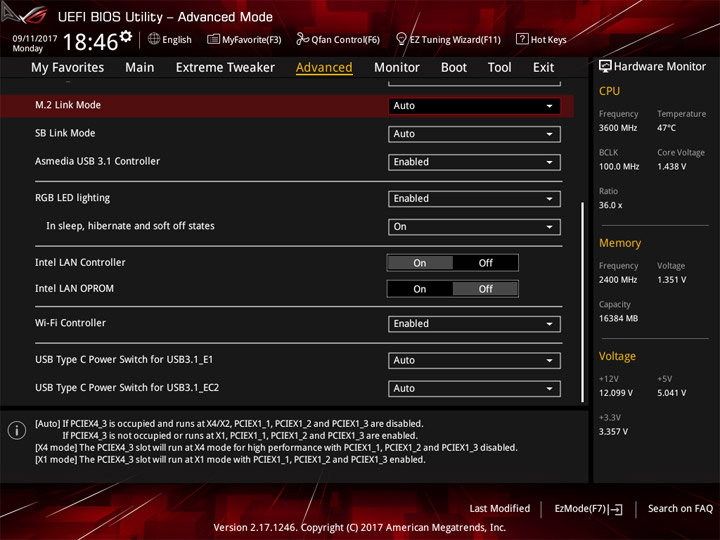Switch to Main tab
Image resolution: width=720 pixels, height=540 pixels.
coord(140,68)
